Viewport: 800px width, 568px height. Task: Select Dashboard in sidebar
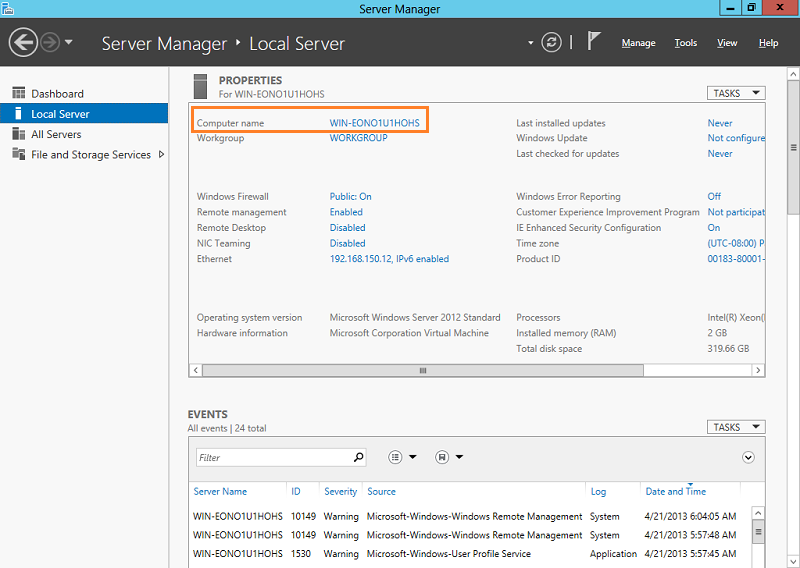coord(84,93)
